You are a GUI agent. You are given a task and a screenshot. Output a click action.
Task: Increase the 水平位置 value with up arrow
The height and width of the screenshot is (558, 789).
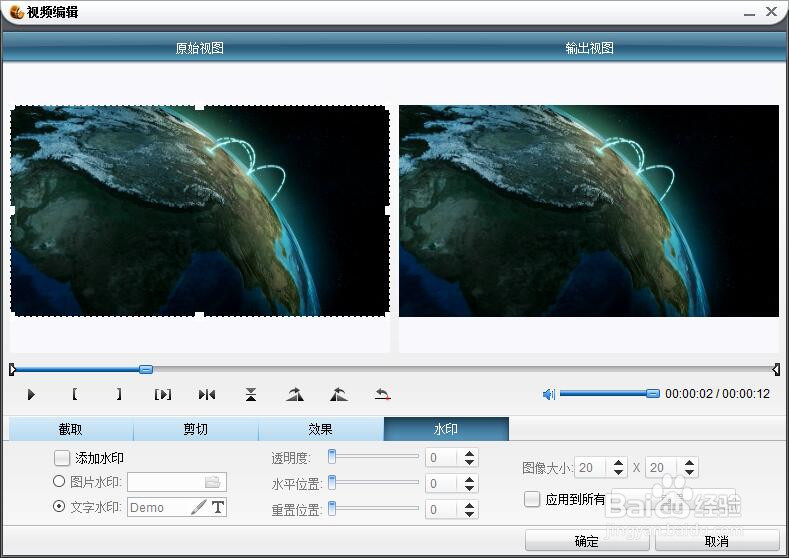tap(469, 480)
